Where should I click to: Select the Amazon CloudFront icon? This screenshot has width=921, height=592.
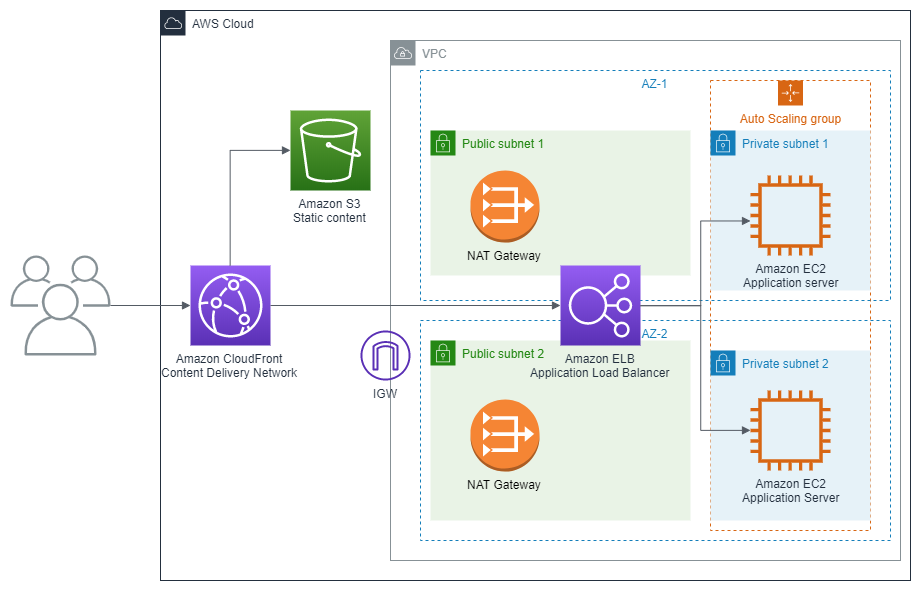point(230,305)
